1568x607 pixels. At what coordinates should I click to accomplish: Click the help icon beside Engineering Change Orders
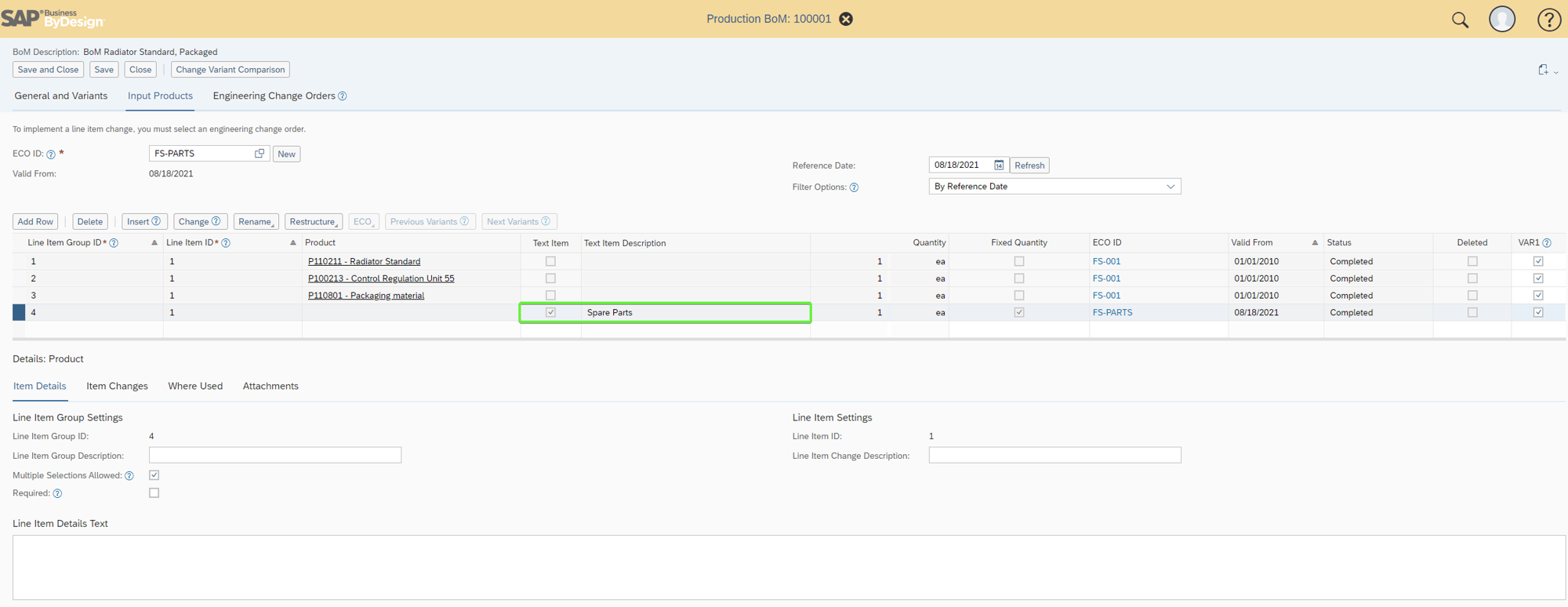click(343, 96)
